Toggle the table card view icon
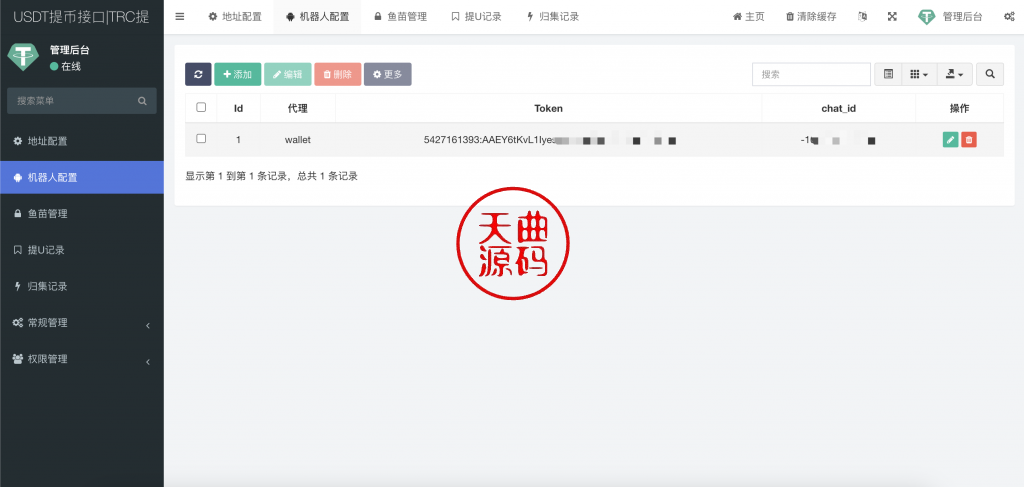Image resolution: width=1024 pixels, height=487 pixels. [888, 74]
